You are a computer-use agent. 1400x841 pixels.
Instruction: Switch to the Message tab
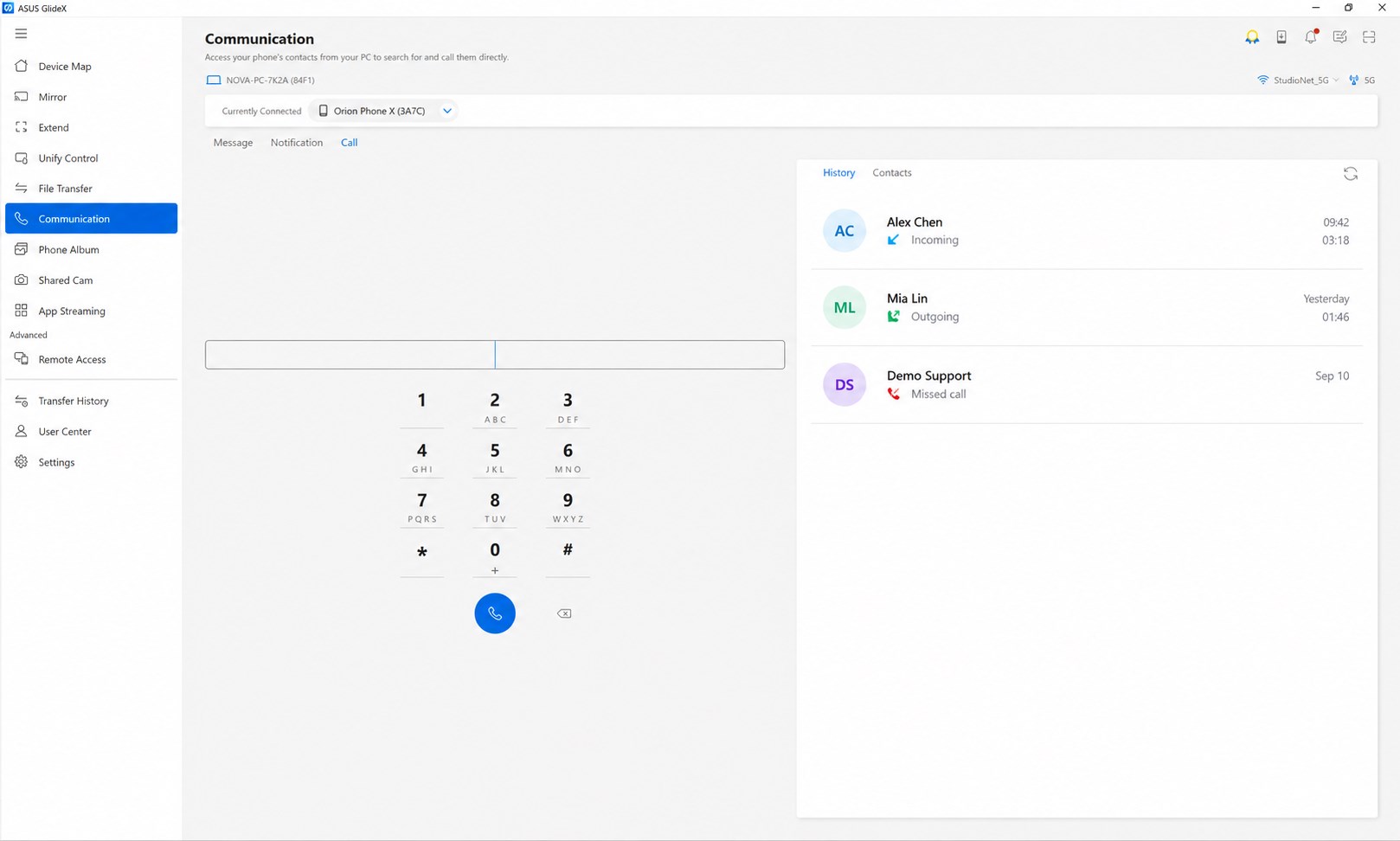tap(233, 143)
